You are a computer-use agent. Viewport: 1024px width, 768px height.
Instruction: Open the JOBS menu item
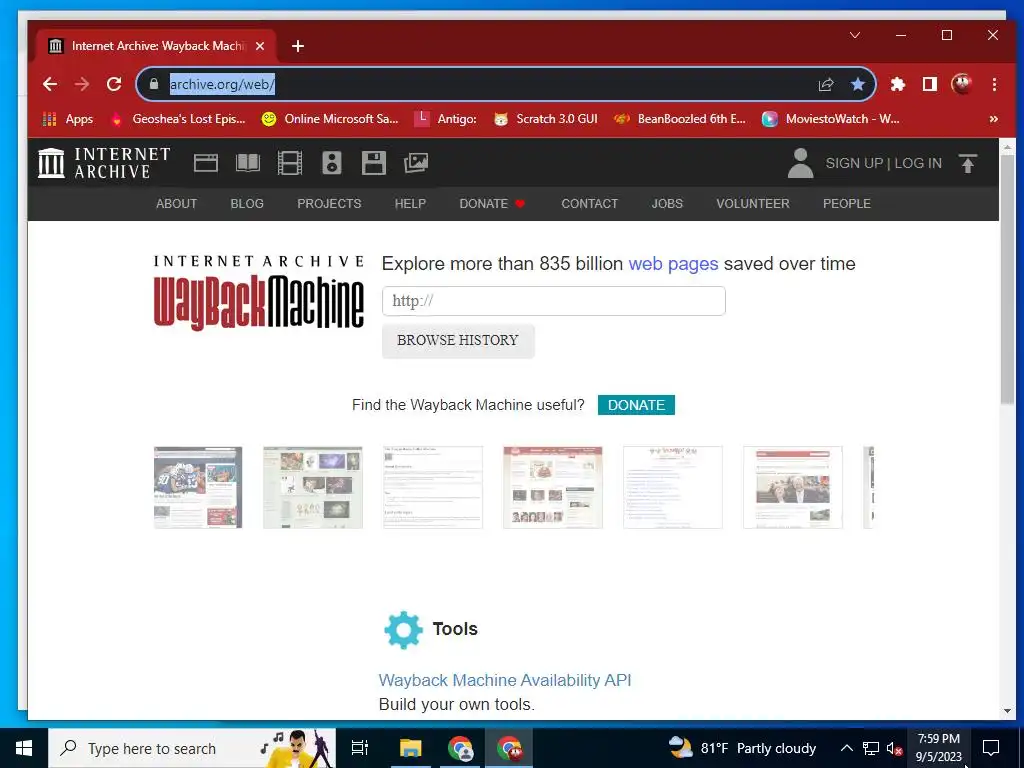coord(667,204)
